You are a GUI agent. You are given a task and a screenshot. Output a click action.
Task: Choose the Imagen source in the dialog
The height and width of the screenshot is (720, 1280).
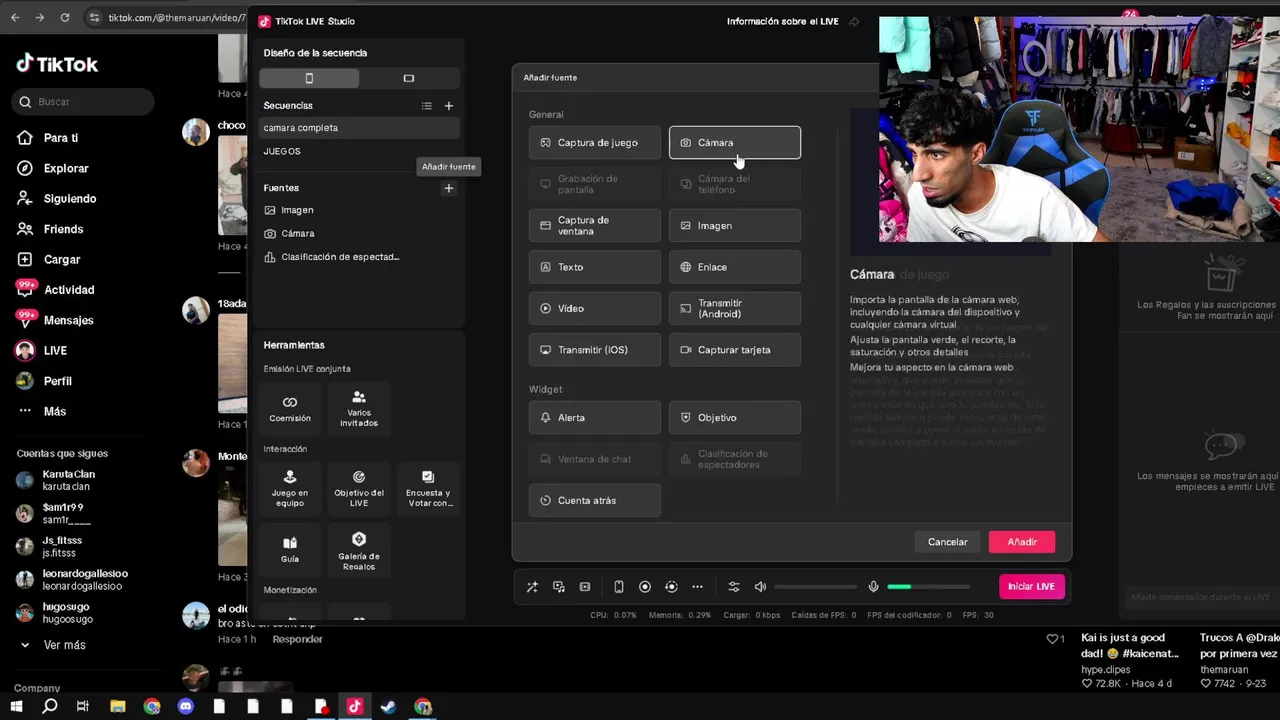735,226
